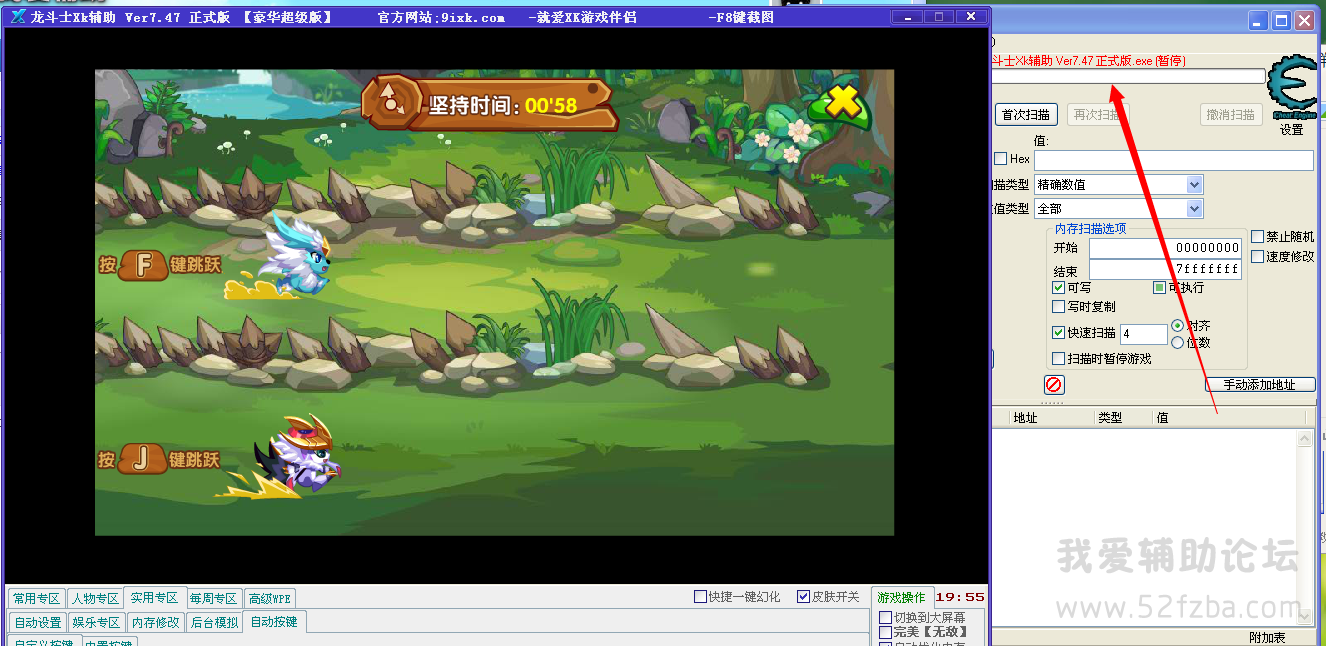Open the scan type dropdown showing 精确数值
Image resolution: width=1326 pixels, height=646 pixels.
(1119, 185)
